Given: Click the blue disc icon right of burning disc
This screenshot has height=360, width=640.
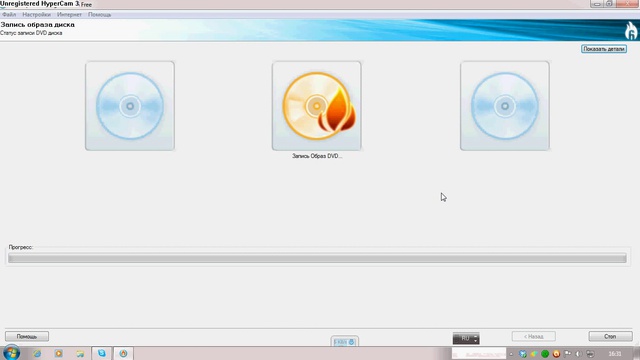Looking at the screenshot, I should coord(505,106).
